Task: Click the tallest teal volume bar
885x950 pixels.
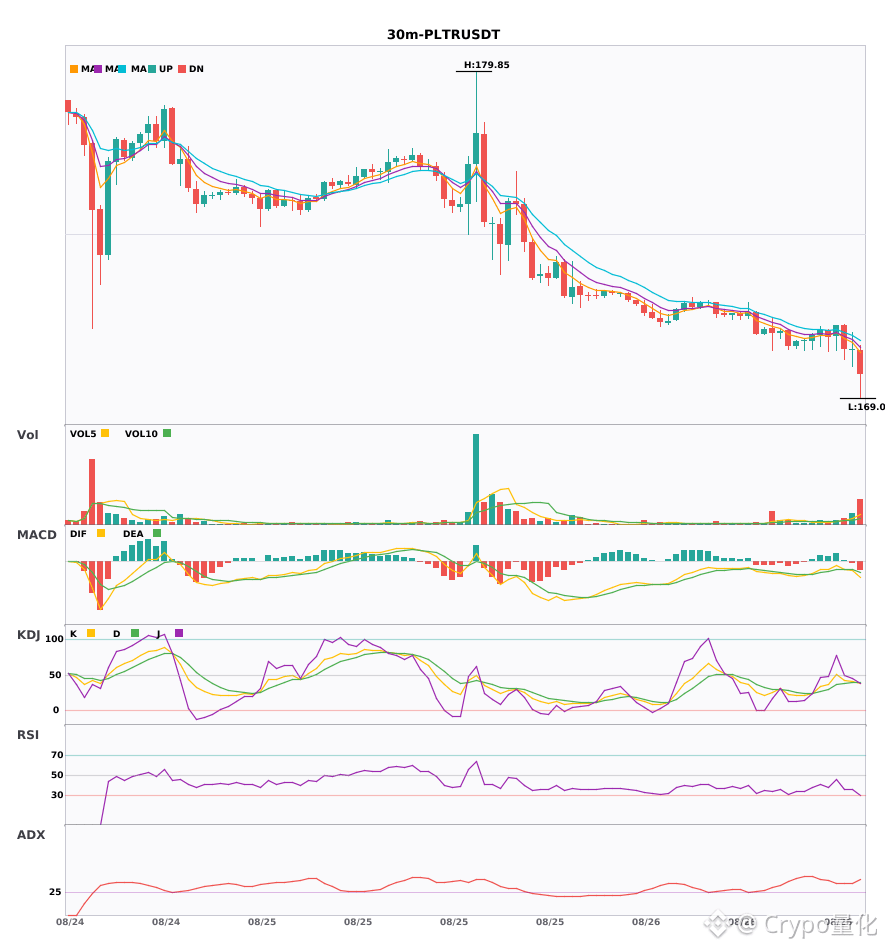Action: tap(476, 479)
